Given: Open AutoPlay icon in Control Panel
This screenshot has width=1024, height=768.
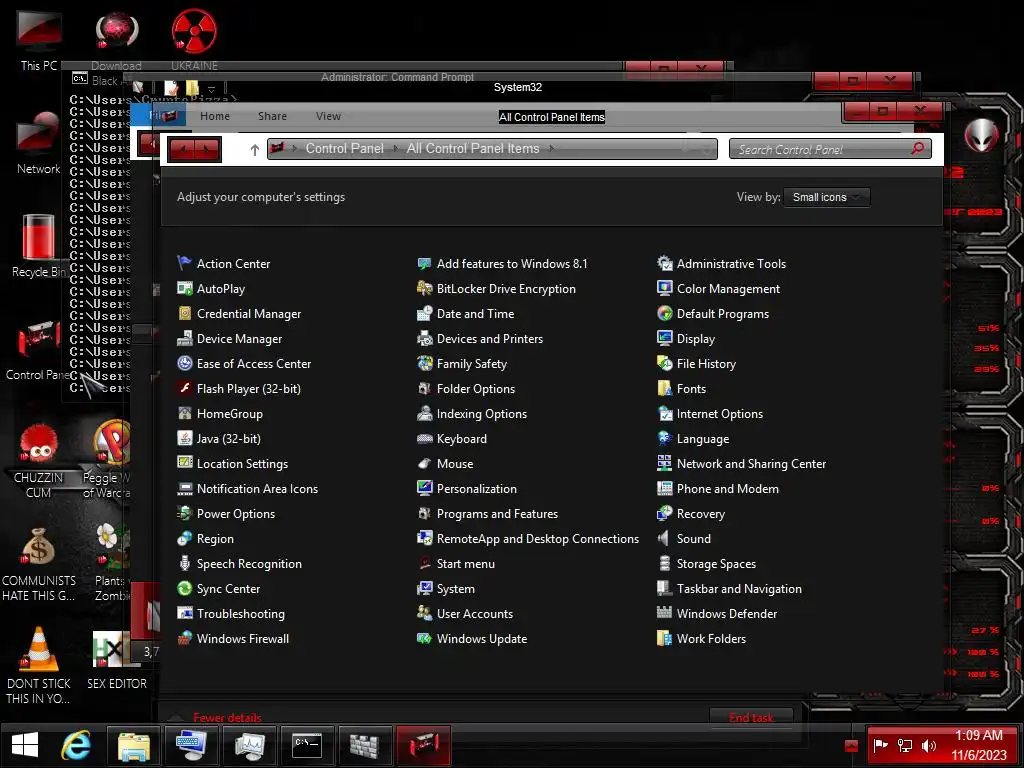Looking at the screenshot, I should coord(185,288).
